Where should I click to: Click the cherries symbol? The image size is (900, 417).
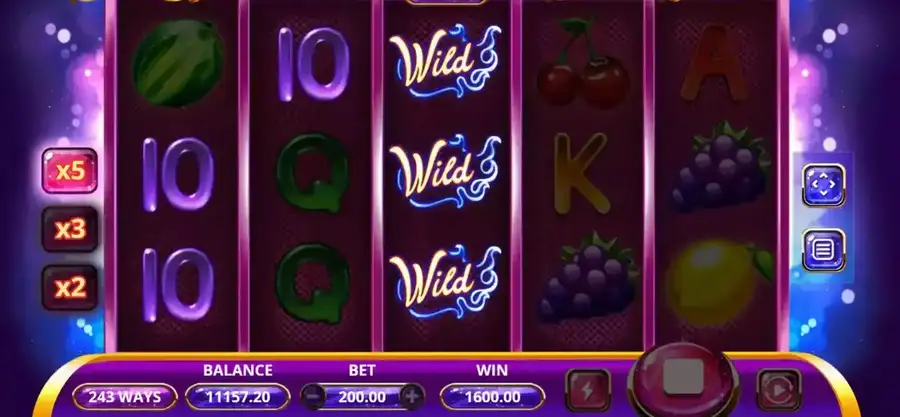pyautogui.click(x=582, y=64)
